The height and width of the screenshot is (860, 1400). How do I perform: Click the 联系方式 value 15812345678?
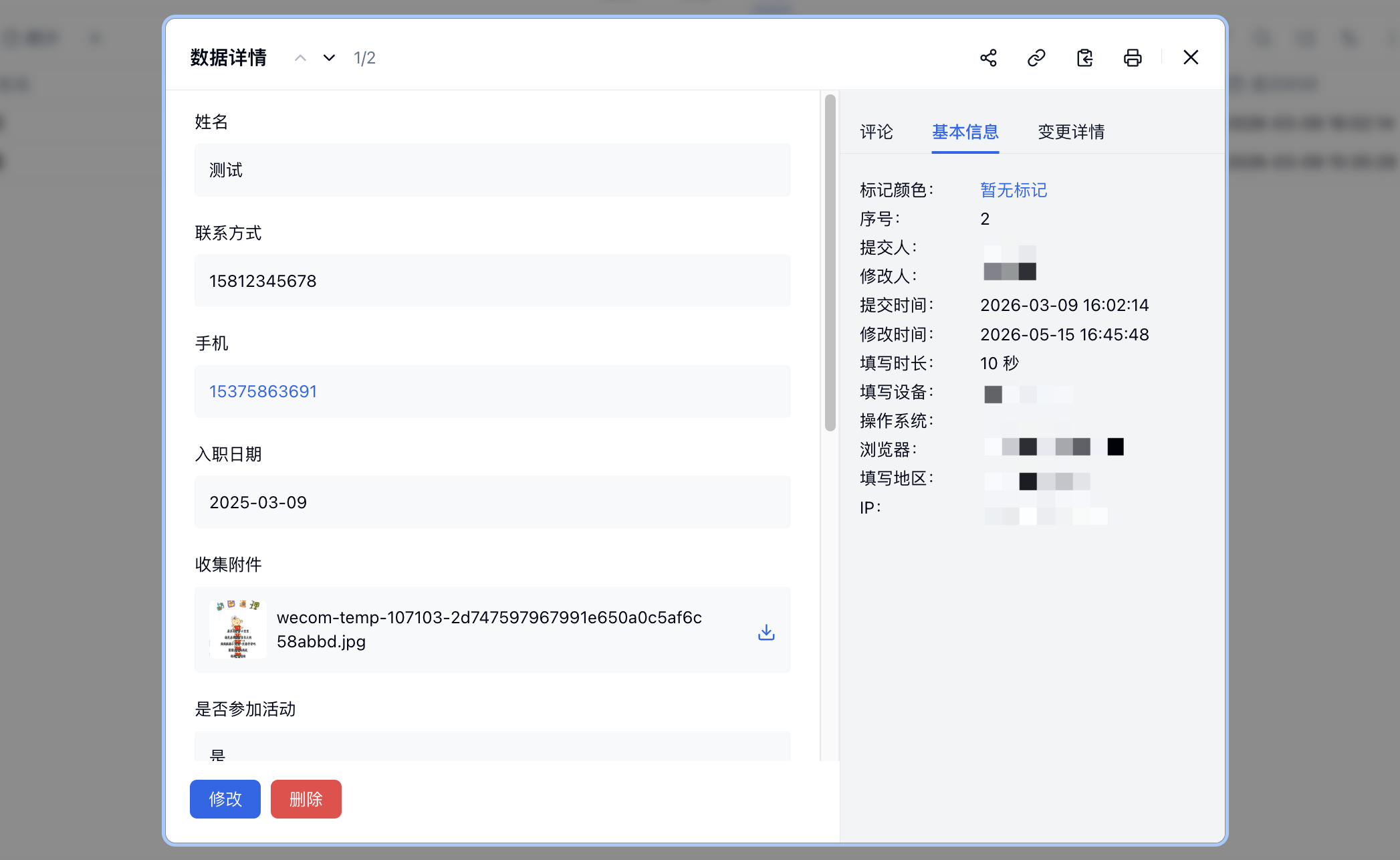click(x=263, y=281)
